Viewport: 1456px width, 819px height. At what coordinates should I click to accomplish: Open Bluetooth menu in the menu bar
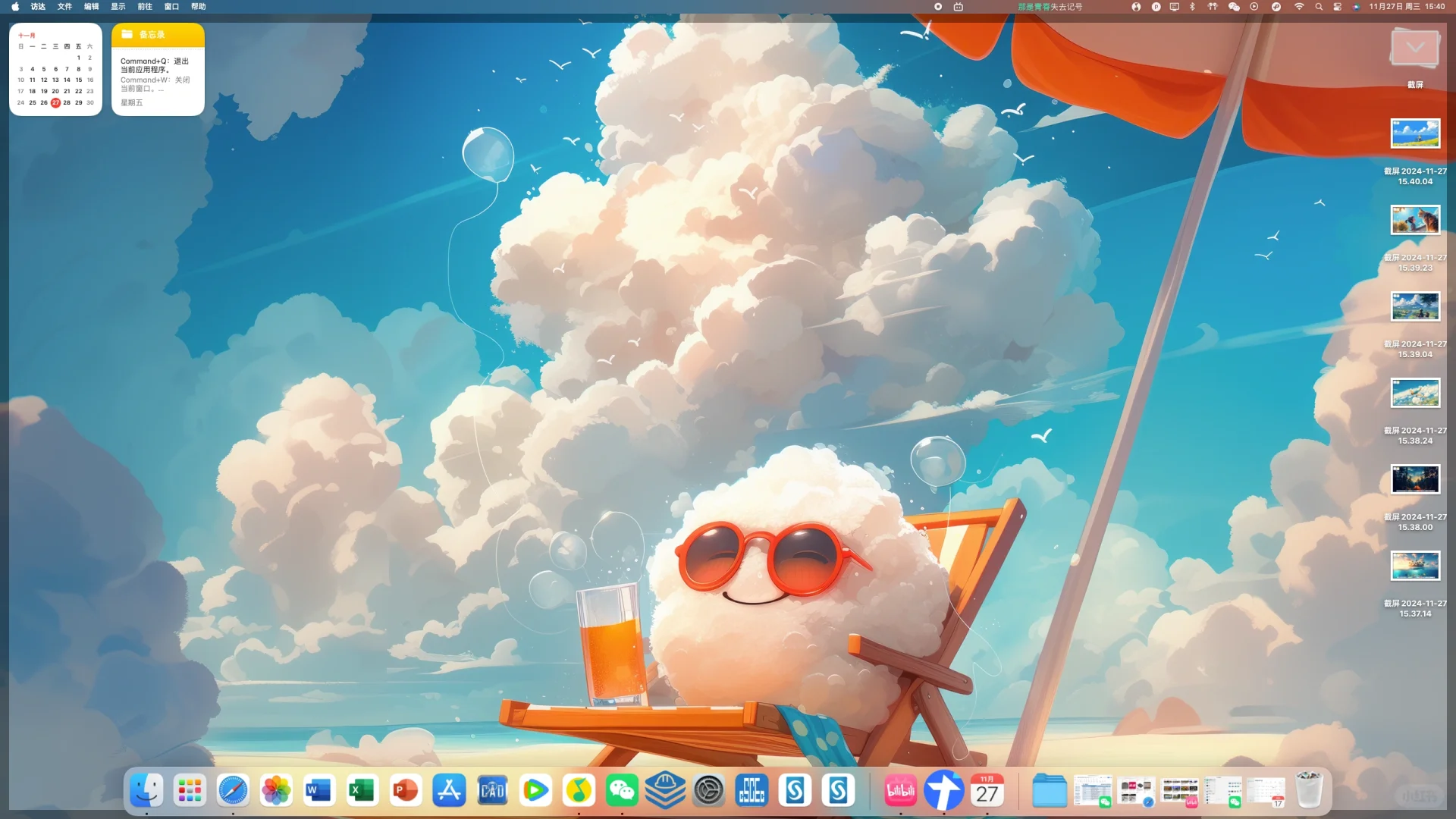[1192, 7]
